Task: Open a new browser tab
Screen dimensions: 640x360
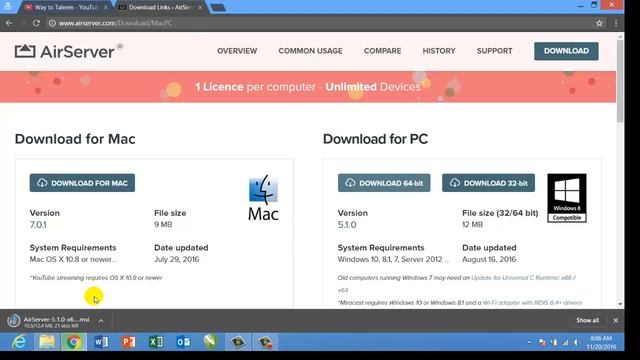Action: click(x=218, y=8)
